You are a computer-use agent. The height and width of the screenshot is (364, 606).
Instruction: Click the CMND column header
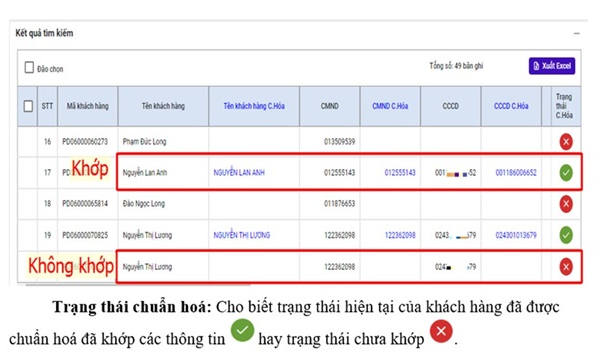330,106
